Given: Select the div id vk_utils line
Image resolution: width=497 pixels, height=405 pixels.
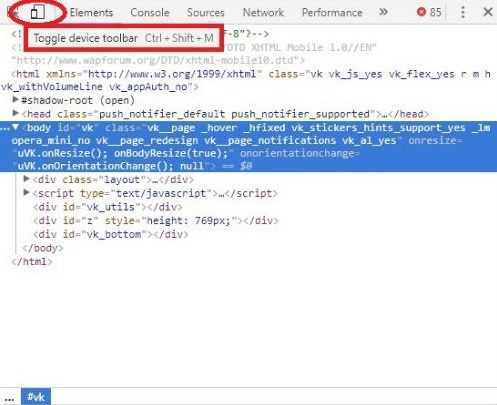Looking at the screenshot, I should pos(108,207).
